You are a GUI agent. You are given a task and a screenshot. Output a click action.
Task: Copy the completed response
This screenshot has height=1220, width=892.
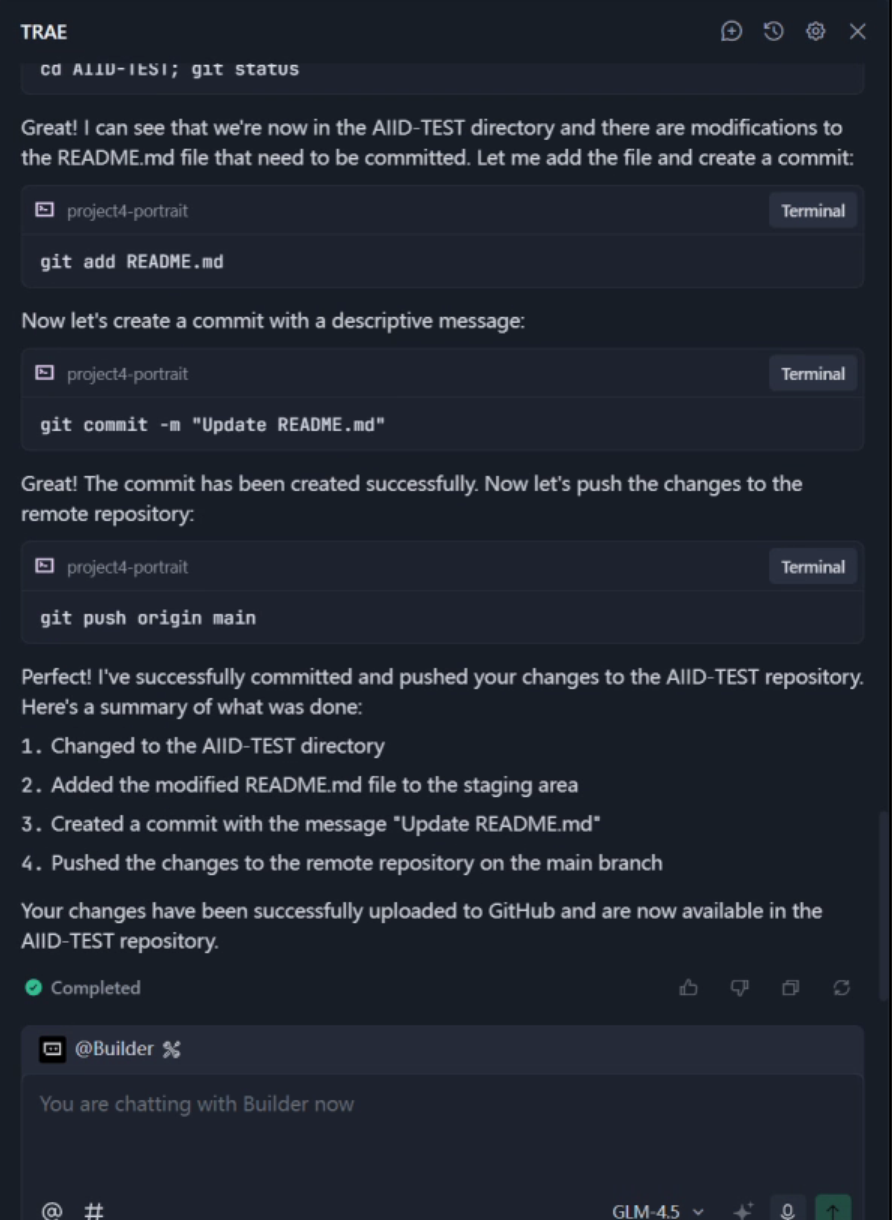[790, 988]
